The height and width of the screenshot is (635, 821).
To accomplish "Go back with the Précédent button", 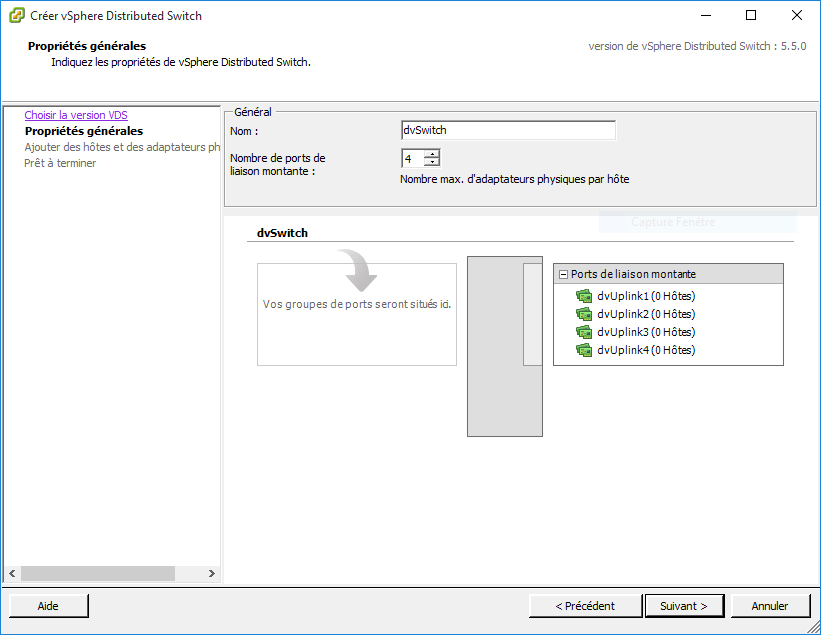I will click(x=585, y=606).
